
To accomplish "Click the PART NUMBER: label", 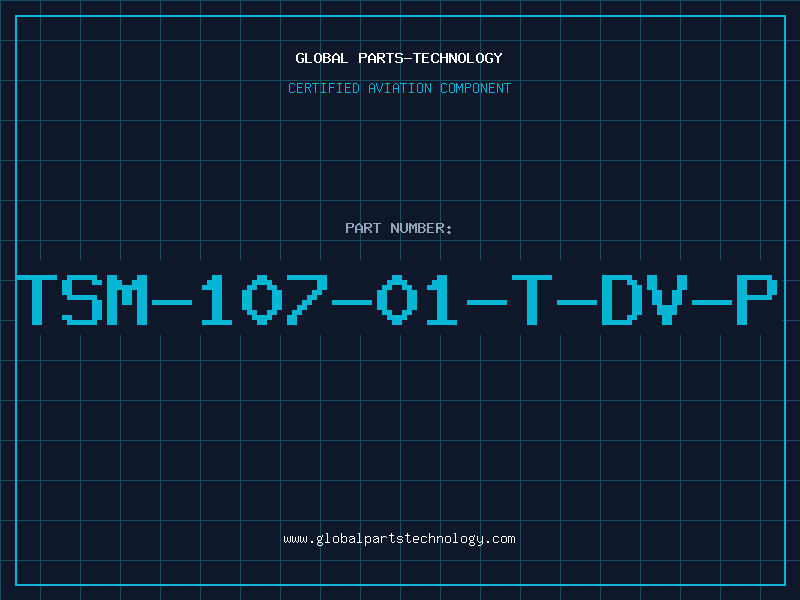I will coord(399,228).
